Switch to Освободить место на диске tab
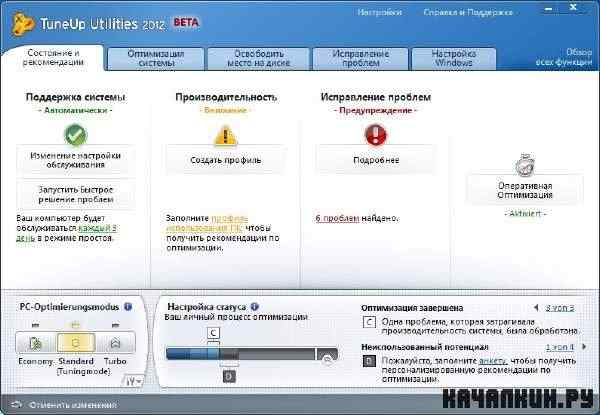Image resolution: width=600 pixels, height=415 pixels. (258, 59)
